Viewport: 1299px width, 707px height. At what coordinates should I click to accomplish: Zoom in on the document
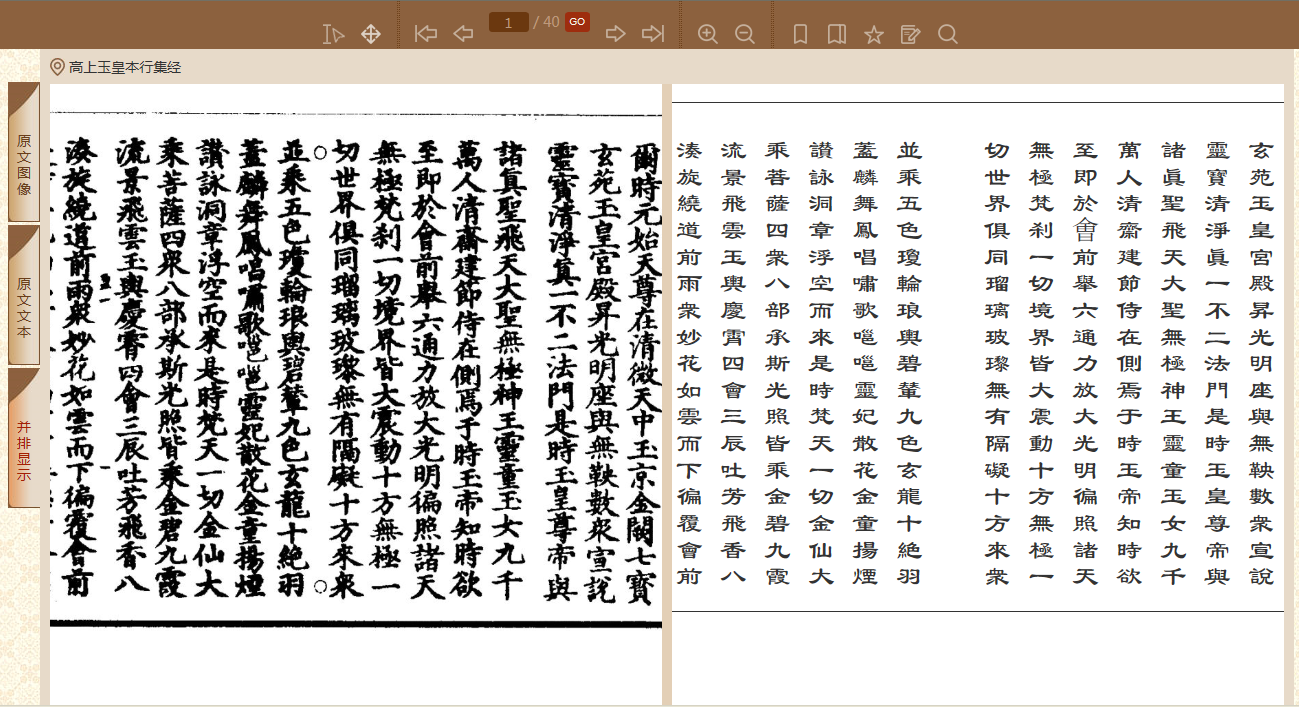pyautogui.click(x=708, y=34)
